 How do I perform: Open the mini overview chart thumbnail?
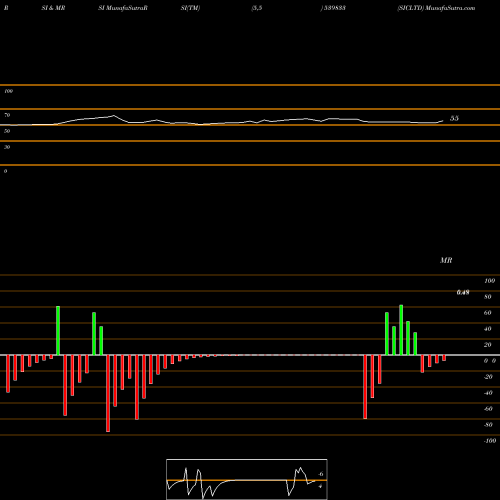(x=247, y=479)
